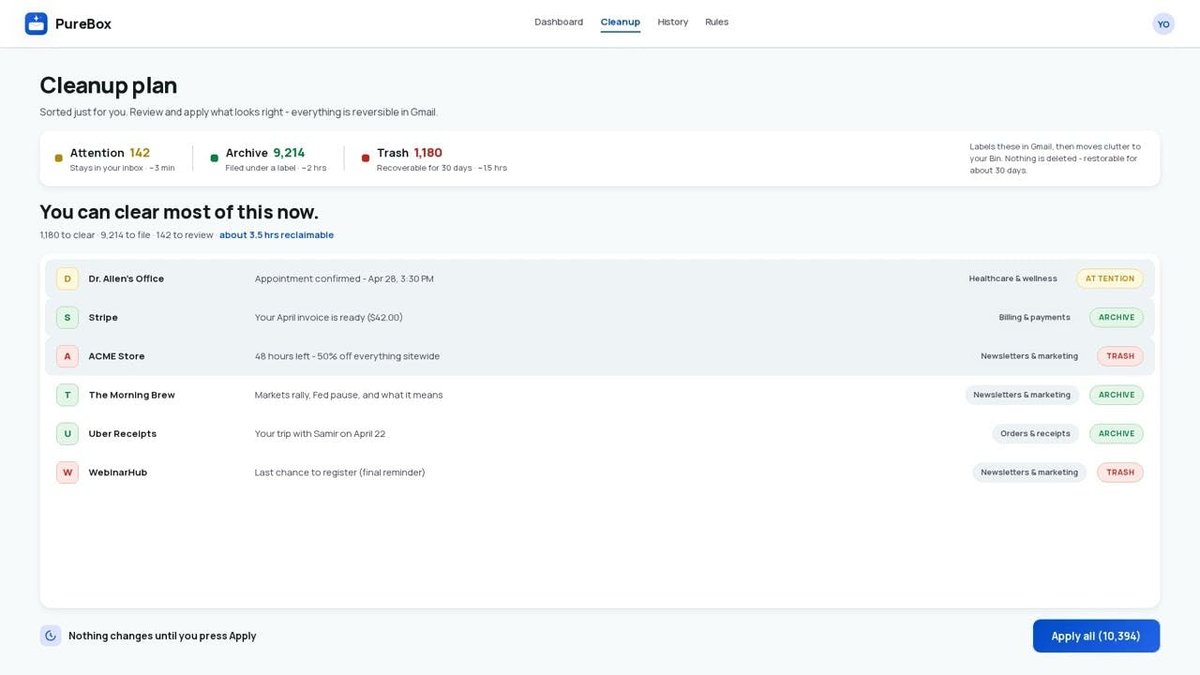Open 'Your trip with Samir' subject
This screenshot has width=1200, height=675.
pyautogui.click(x=319, y=434)
